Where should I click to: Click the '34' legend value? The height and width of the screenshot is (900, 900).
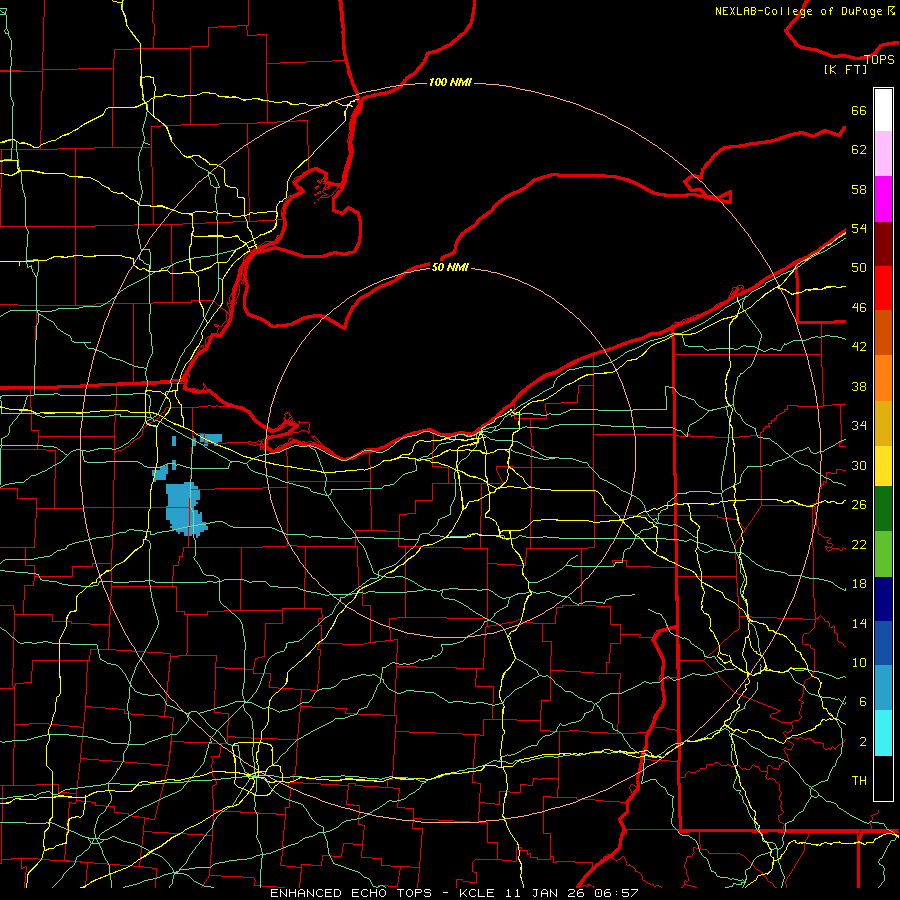pos(859,426)
